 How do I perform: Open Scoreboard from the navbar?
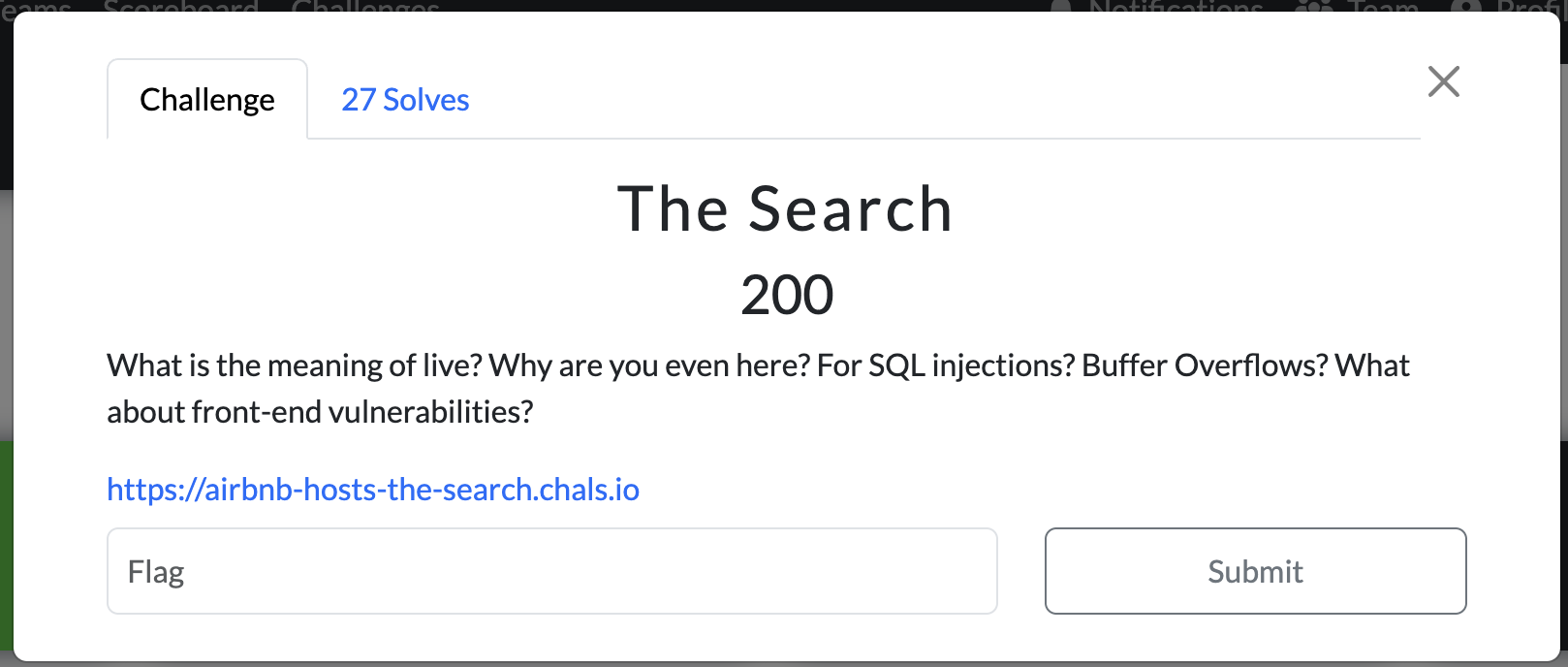(x=180, y=6)
